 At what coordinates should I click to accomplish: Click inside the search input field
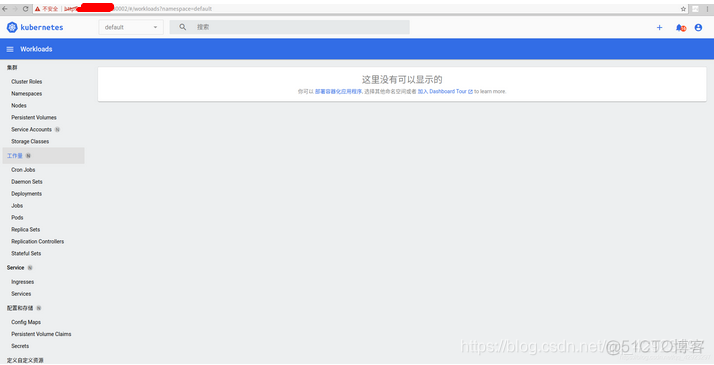tap(290, 27)
